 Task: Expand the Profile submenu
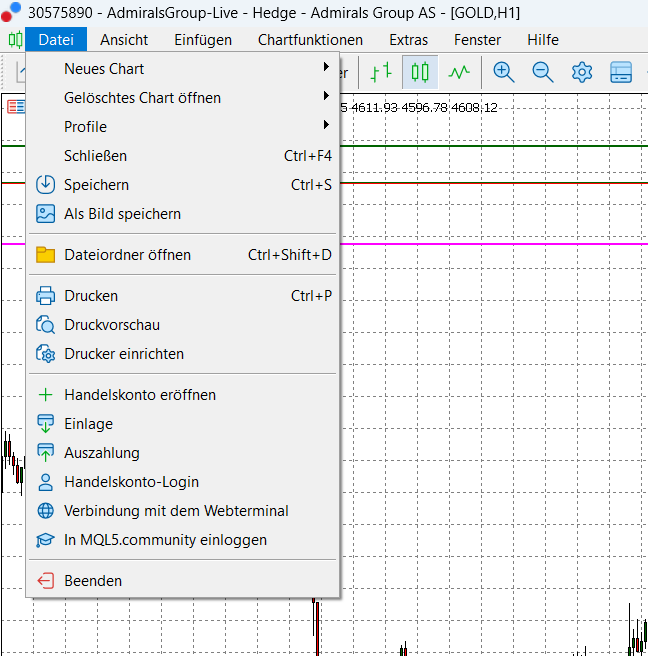pos(183,127)
